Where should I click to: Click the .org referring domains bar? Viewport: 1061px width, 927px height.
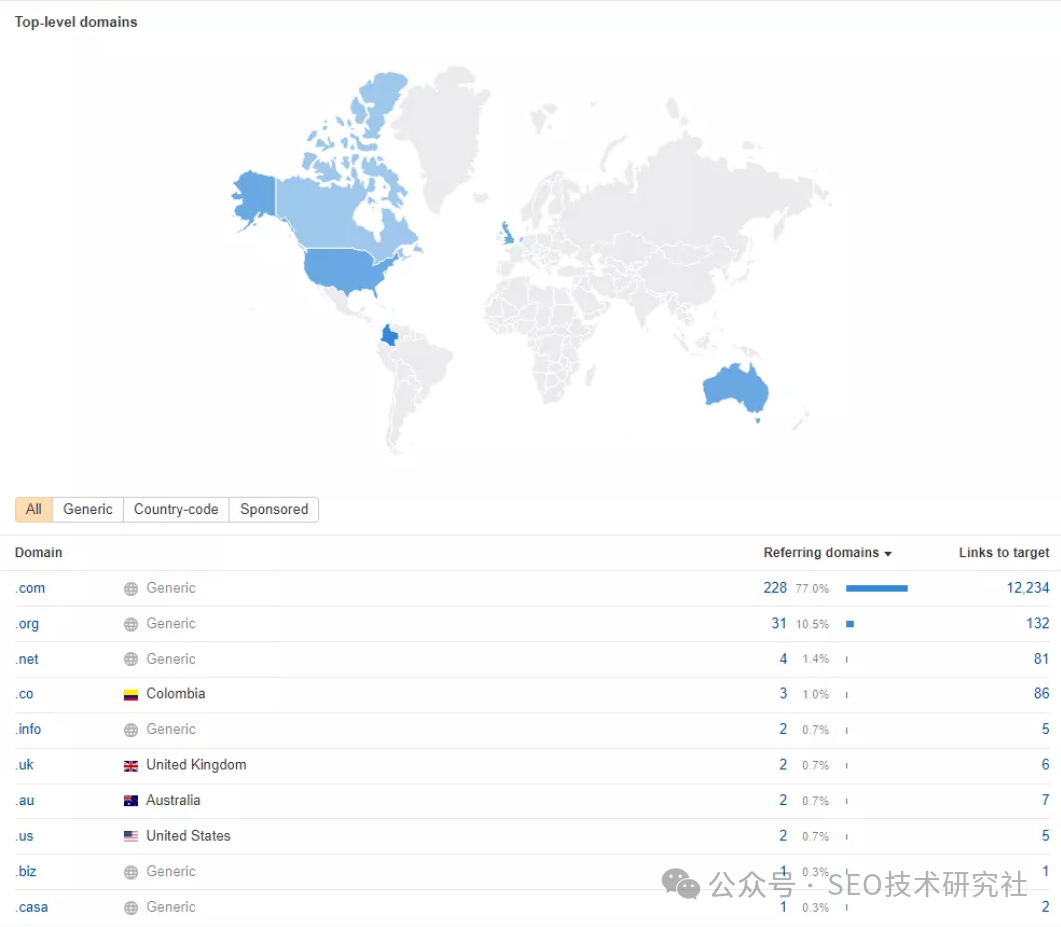pos(850,624)
